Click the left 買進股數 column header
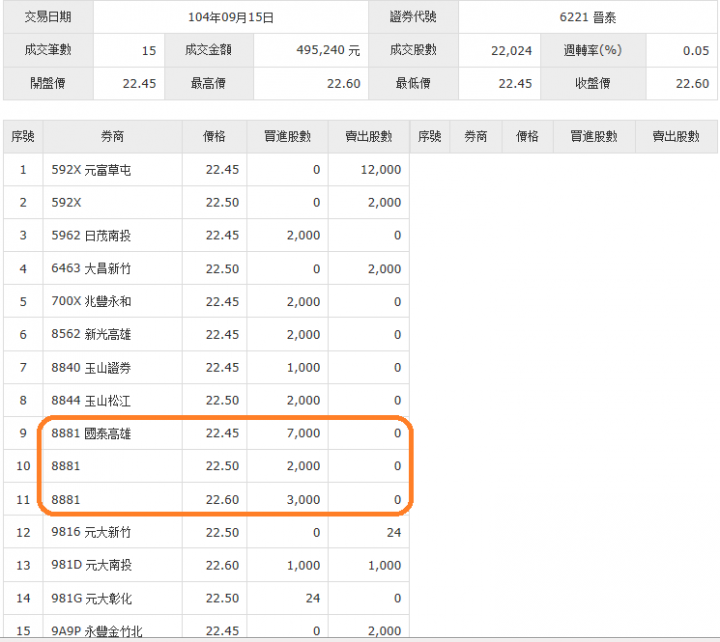The image size is (720, 642). click(287, 136)
